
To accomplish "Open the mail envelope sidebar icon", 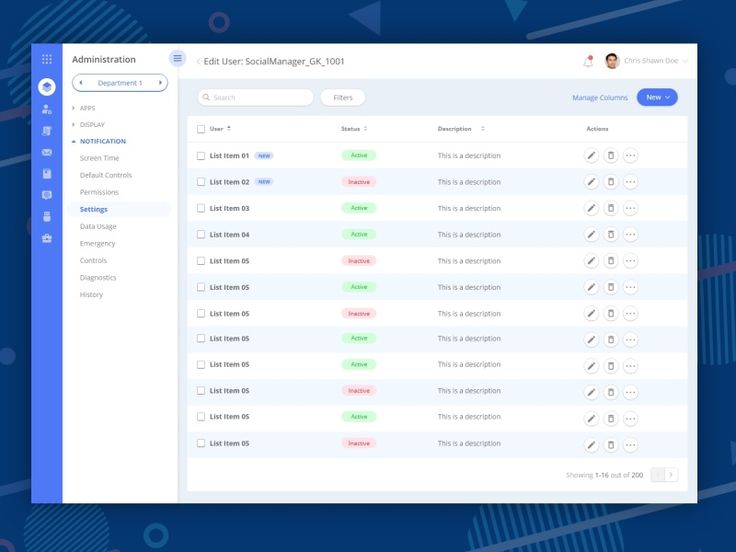I will (46, 153).
